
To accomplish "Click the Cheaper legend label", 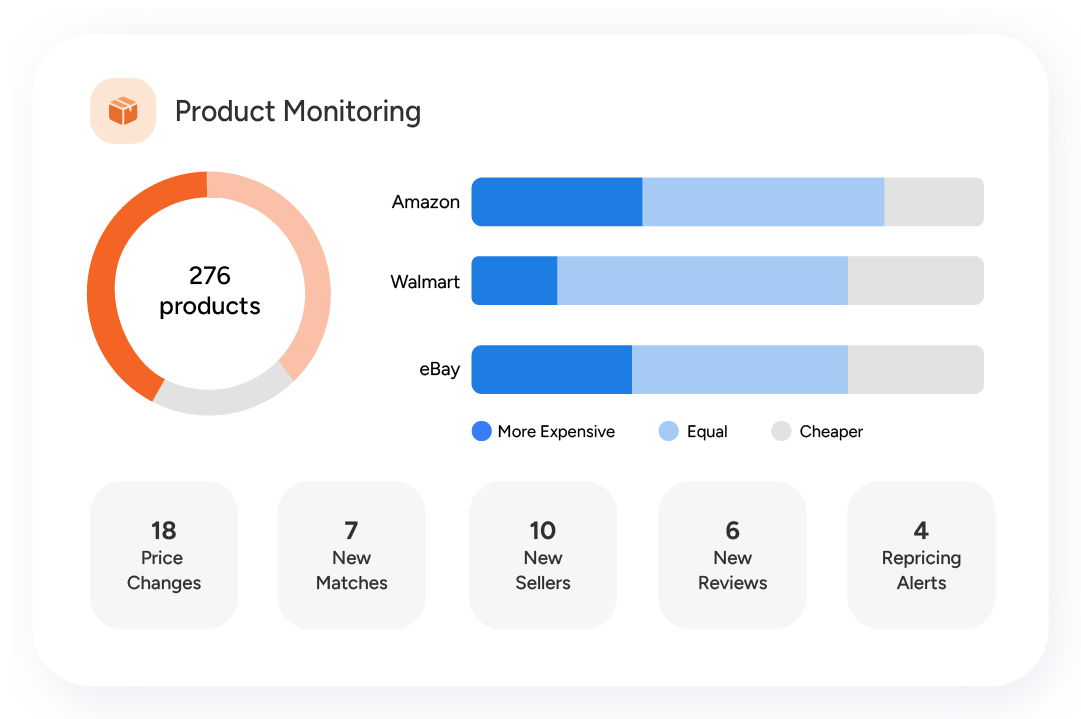I will (831, 432).
